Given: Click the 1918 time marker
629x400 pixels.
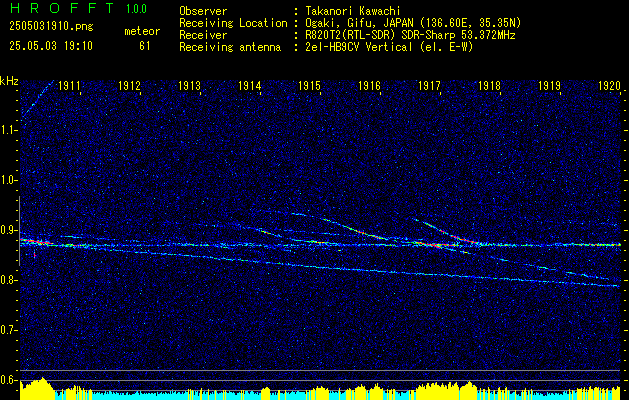Looking at the screenshot, I should [x=489, y=85].
